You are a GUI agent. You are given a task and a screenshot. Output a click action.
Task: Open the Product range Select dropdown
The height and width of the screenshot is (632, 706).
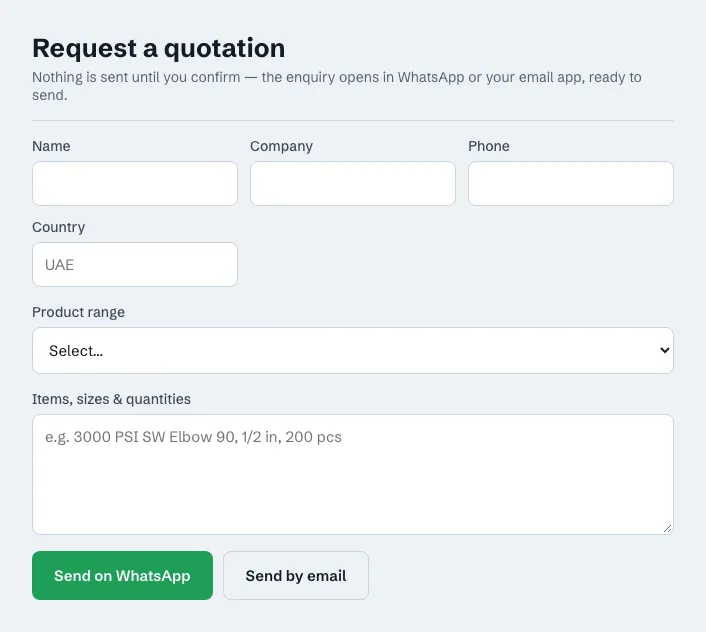tap(353, 351)
